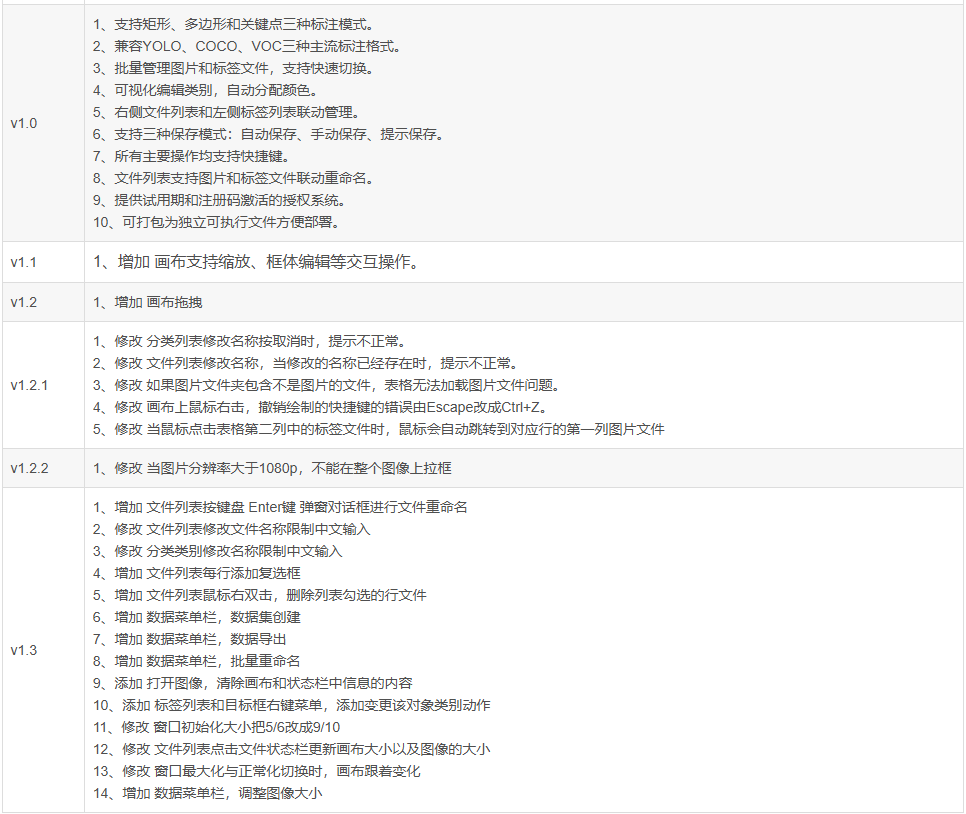
Task: Click the v1.3 line mentioning Enter键 rename dialog
Action: point(280,507)
